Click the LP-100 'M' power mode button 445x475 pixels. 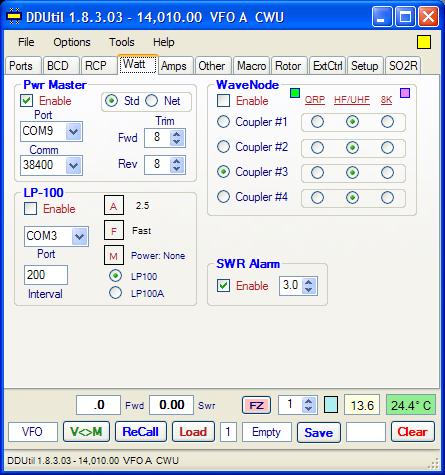pos(114,255)
